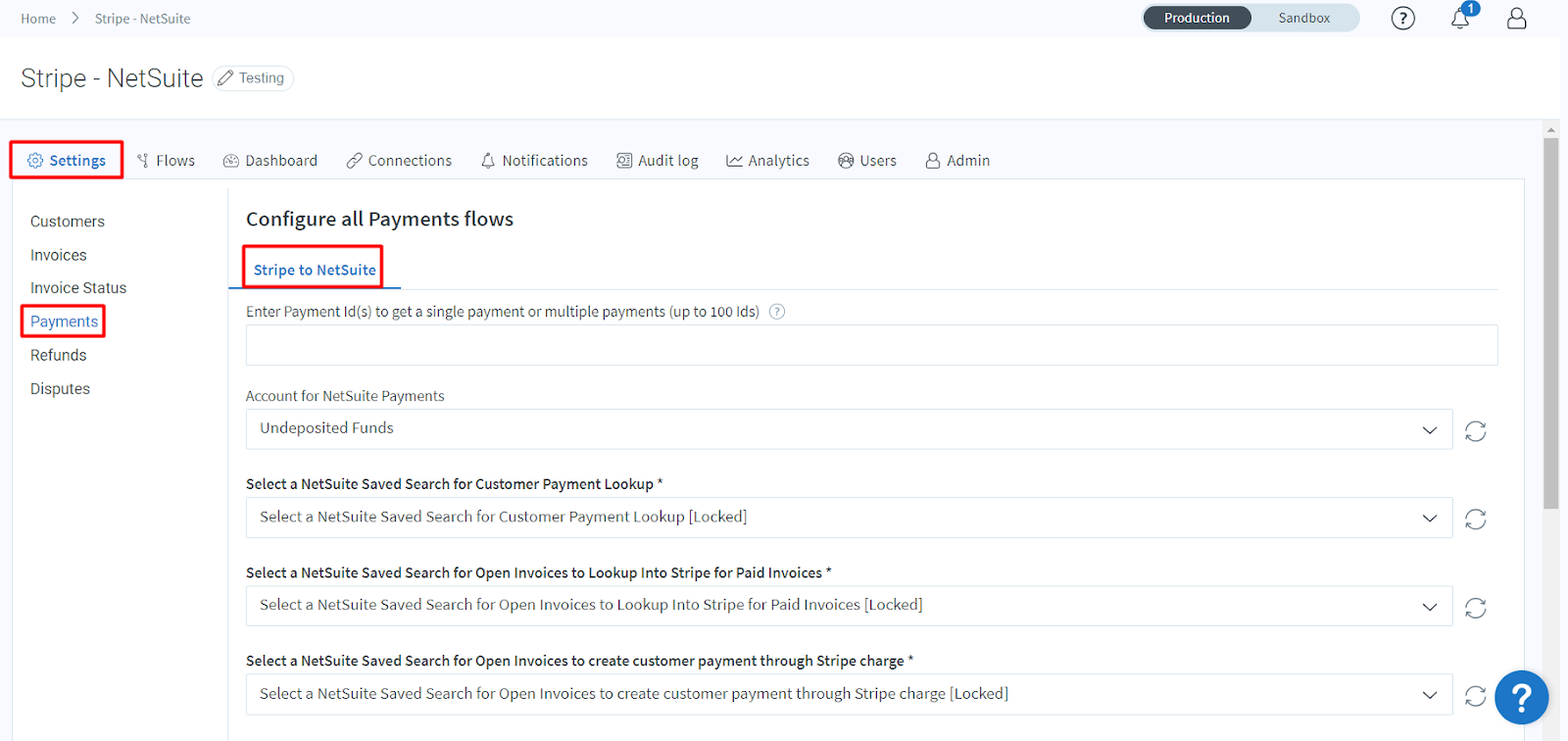Open the Admin tab
The image size is (1568, 741).
(957, 161)
